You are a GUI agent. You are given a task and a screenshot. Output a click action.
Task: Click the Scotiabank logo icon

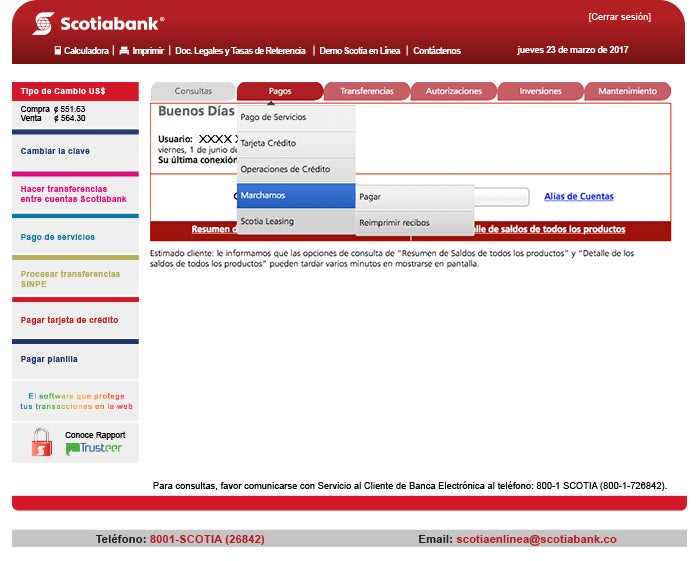click(x=43, y=23)
